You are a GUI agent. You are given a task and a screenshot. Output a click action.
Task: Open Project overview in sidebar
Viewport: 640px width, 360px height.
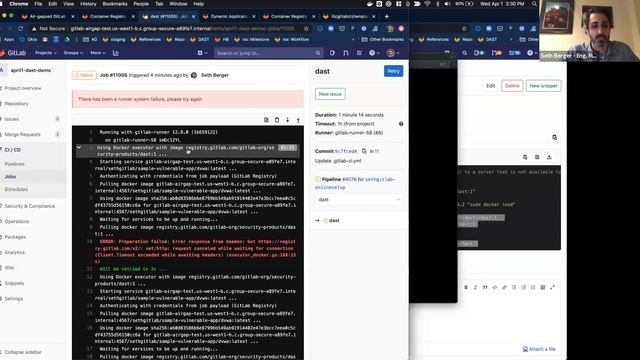click(23, 88)
